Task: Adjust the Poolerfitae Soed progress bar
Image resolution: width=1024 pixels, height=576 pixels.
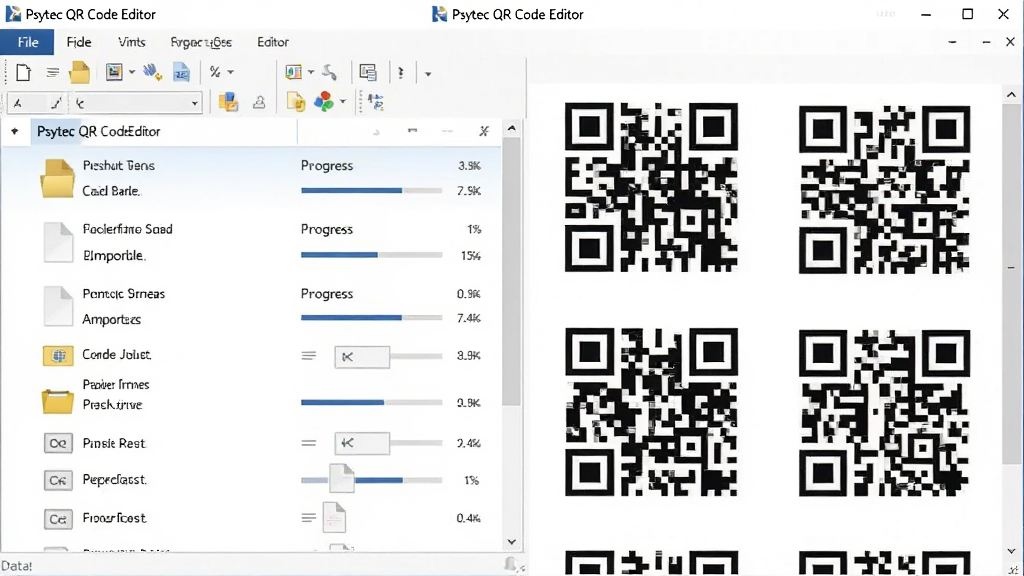Action: click(x=372, y=255)
